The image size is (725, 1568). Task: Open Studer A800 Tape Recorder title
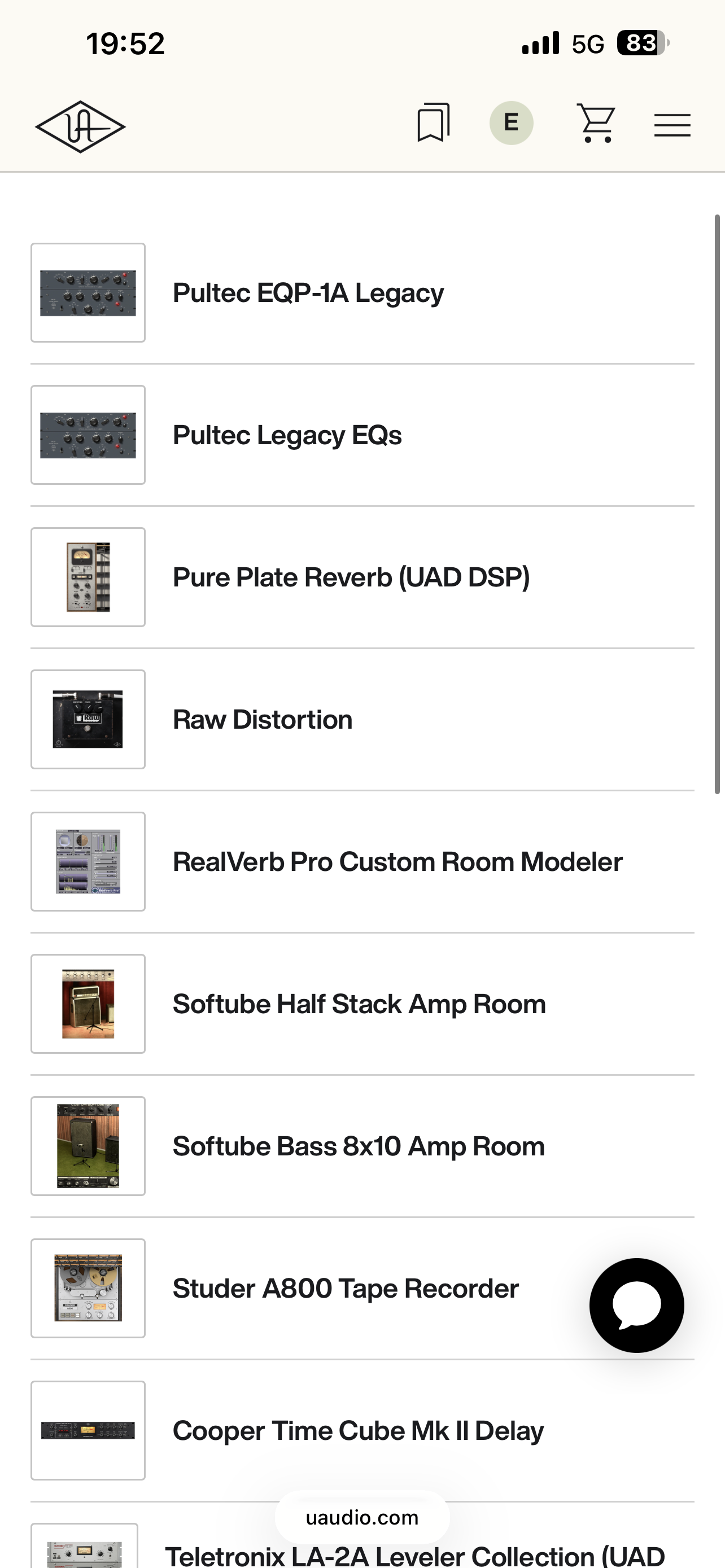coord(346,1289)
